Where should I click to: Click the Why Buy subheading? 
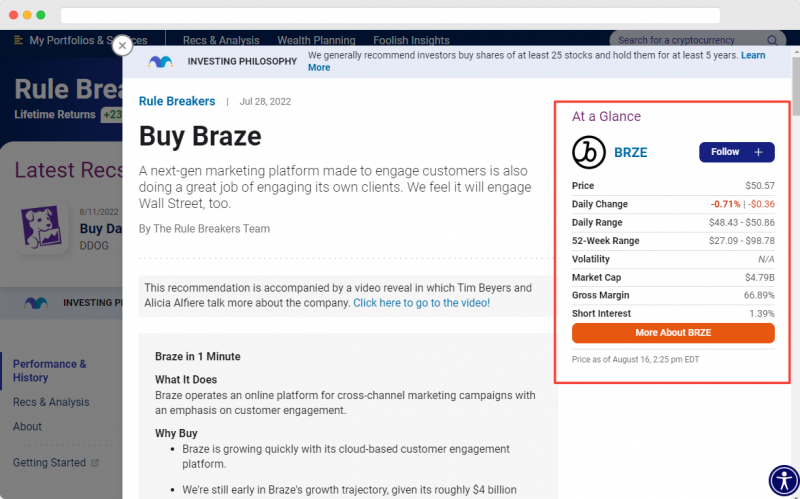pyautogui.click(x=176, y=433)
